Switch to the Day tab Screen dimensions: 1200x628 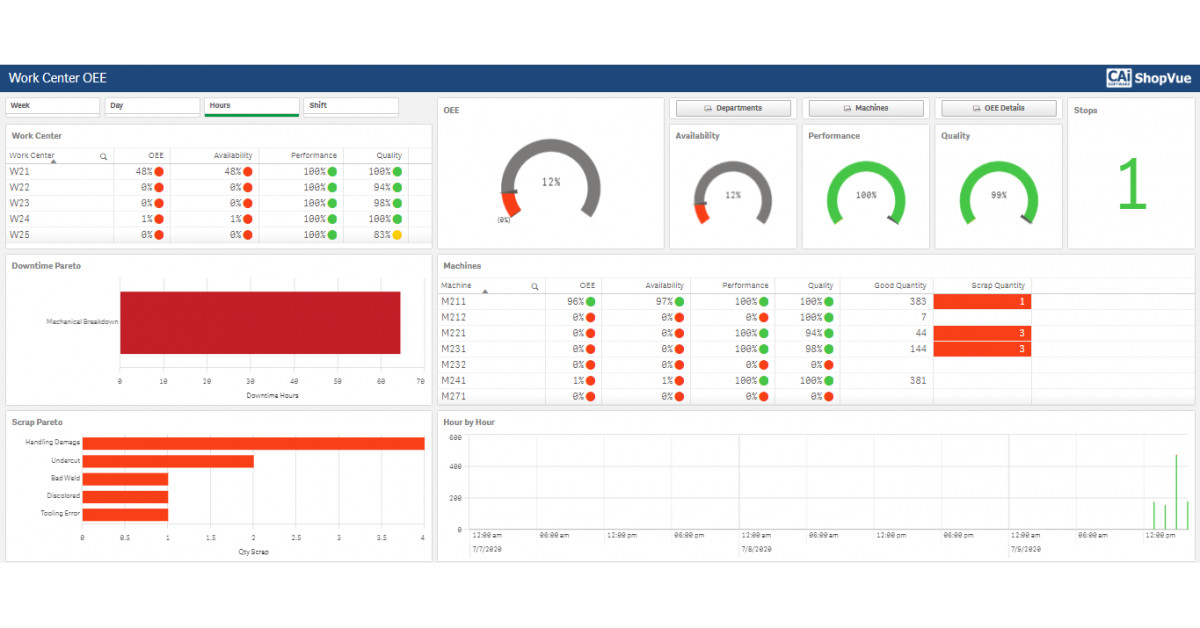tap(151, 105)
